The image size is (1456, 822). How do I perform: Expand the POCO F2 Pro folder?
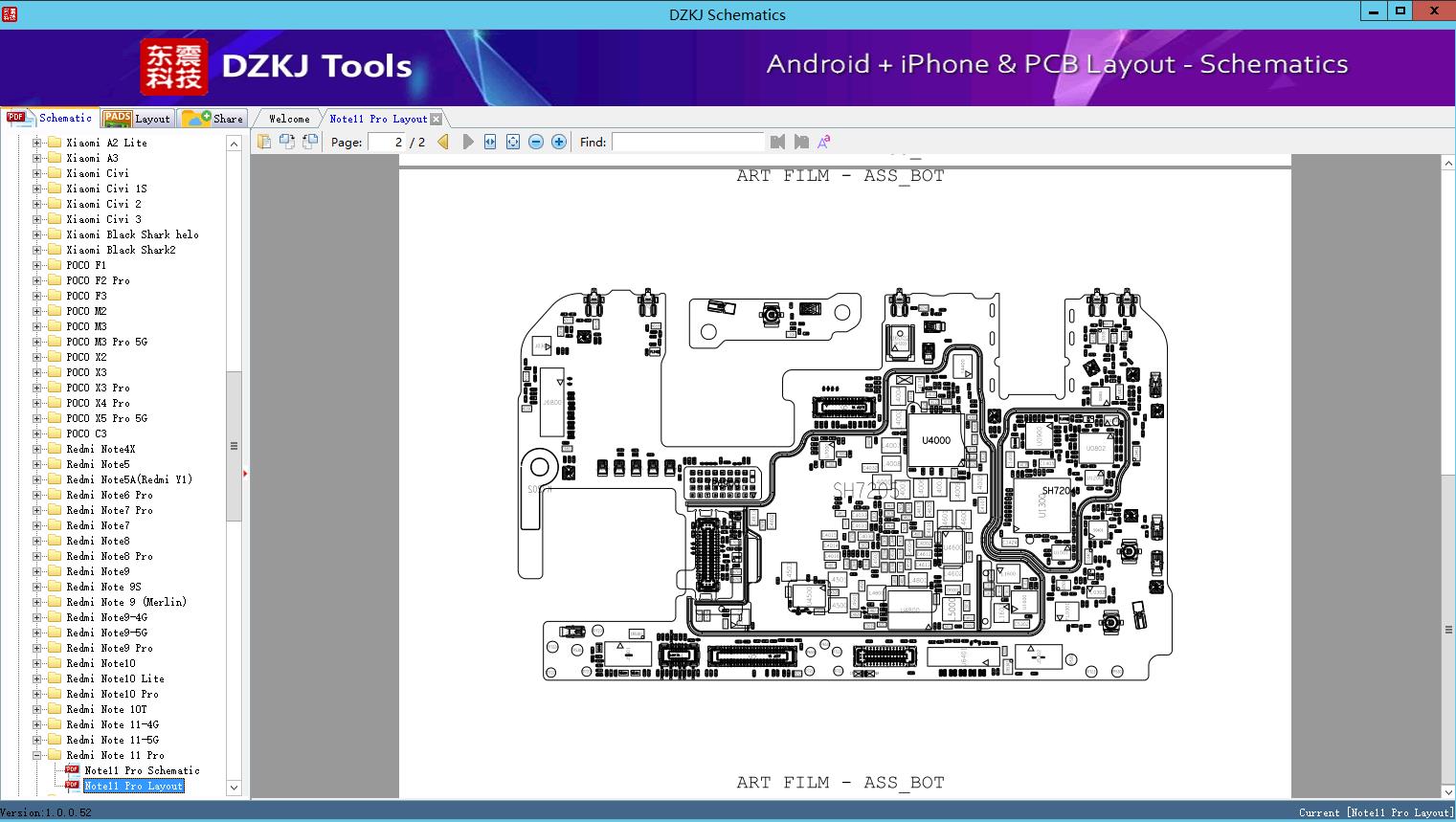pyautogui.click(x=37, y=280)
